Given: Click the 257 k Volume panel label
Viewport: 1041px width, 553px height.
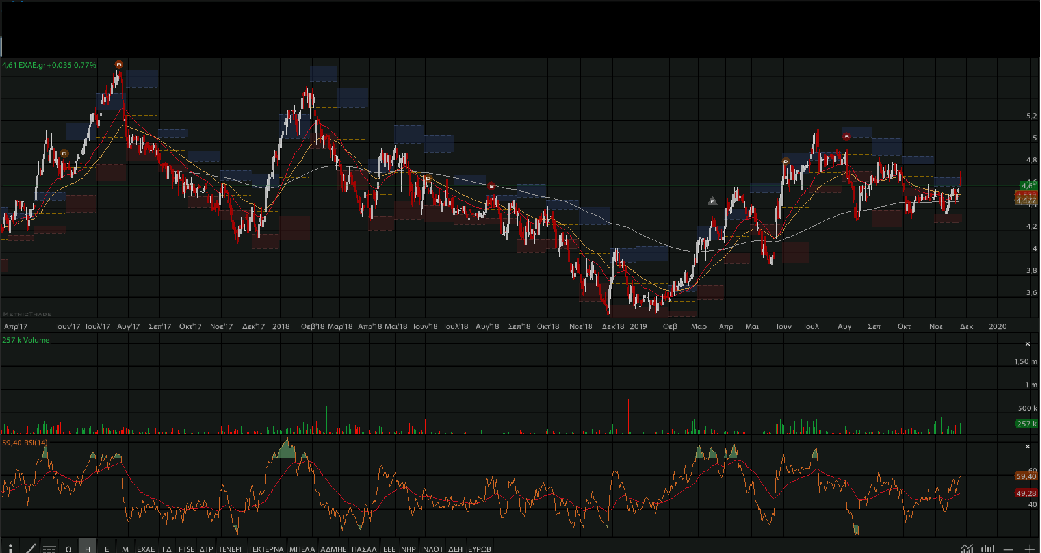Looking at the screenshot, I should (26, 341).
